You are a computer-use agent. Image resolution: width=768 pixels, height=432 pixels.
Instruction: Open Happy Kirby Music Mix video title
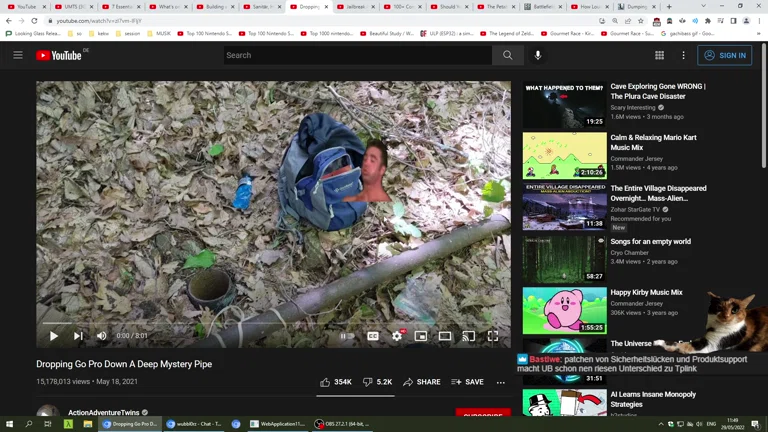(x=646, y=292)
